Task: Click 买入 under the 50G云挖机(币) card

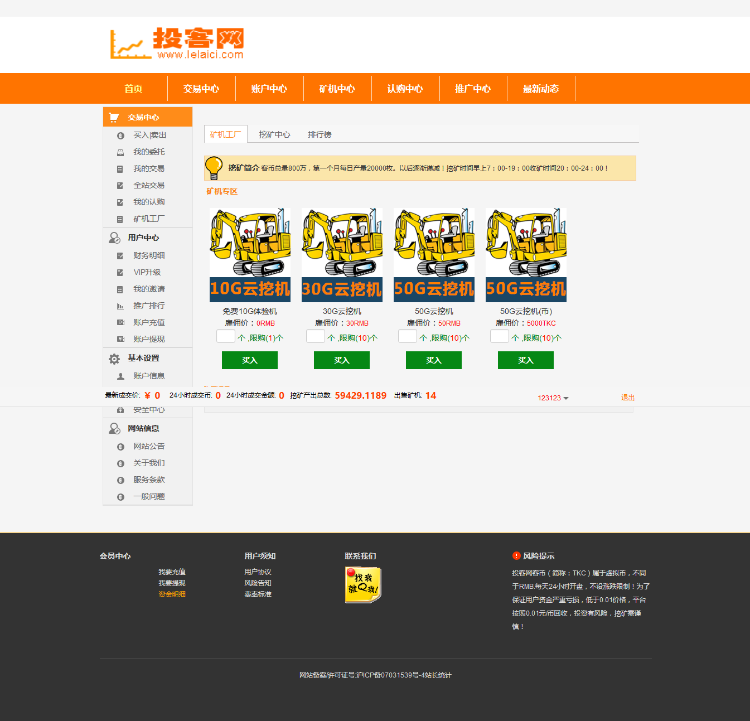Action: pos(526,360)
